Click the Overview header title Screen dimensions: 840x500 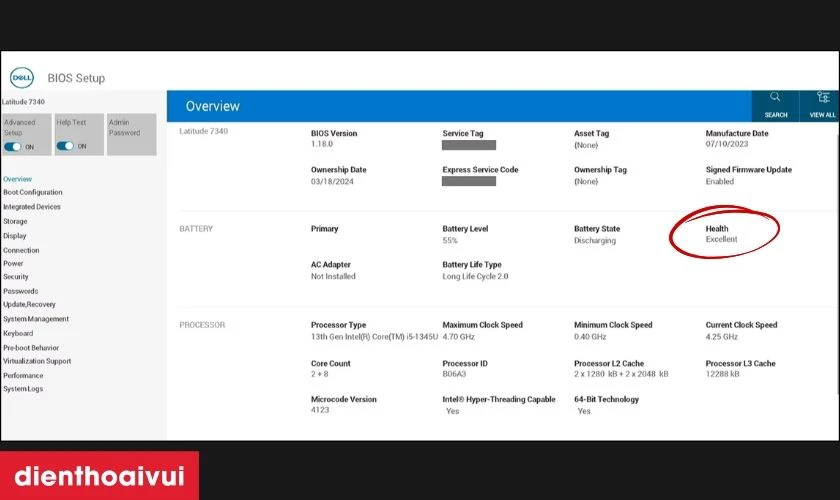coord(213,106)
